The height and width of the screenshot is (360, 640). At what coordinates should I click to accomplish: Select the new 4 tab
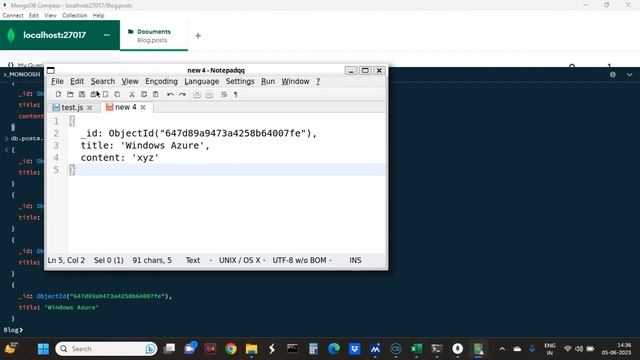[x=126, y=107]
